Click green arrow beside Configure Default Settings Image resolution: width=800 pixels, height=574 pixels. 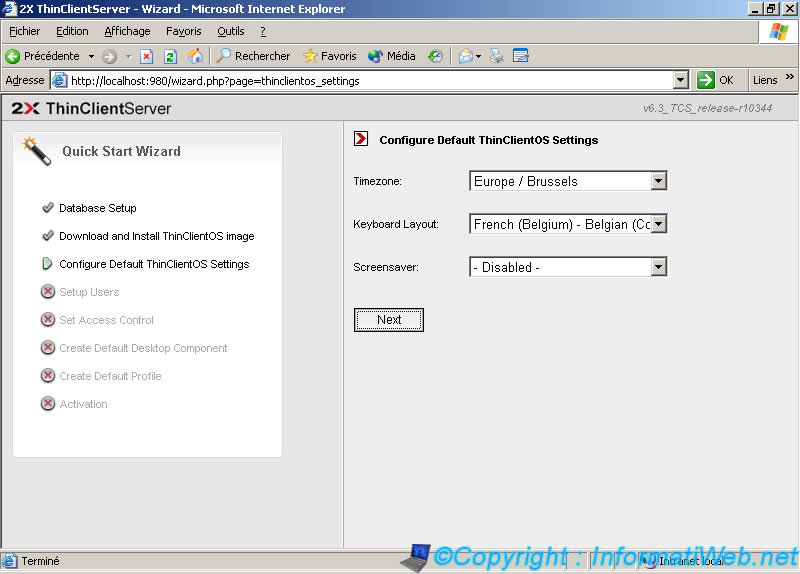tap(47, 264)
